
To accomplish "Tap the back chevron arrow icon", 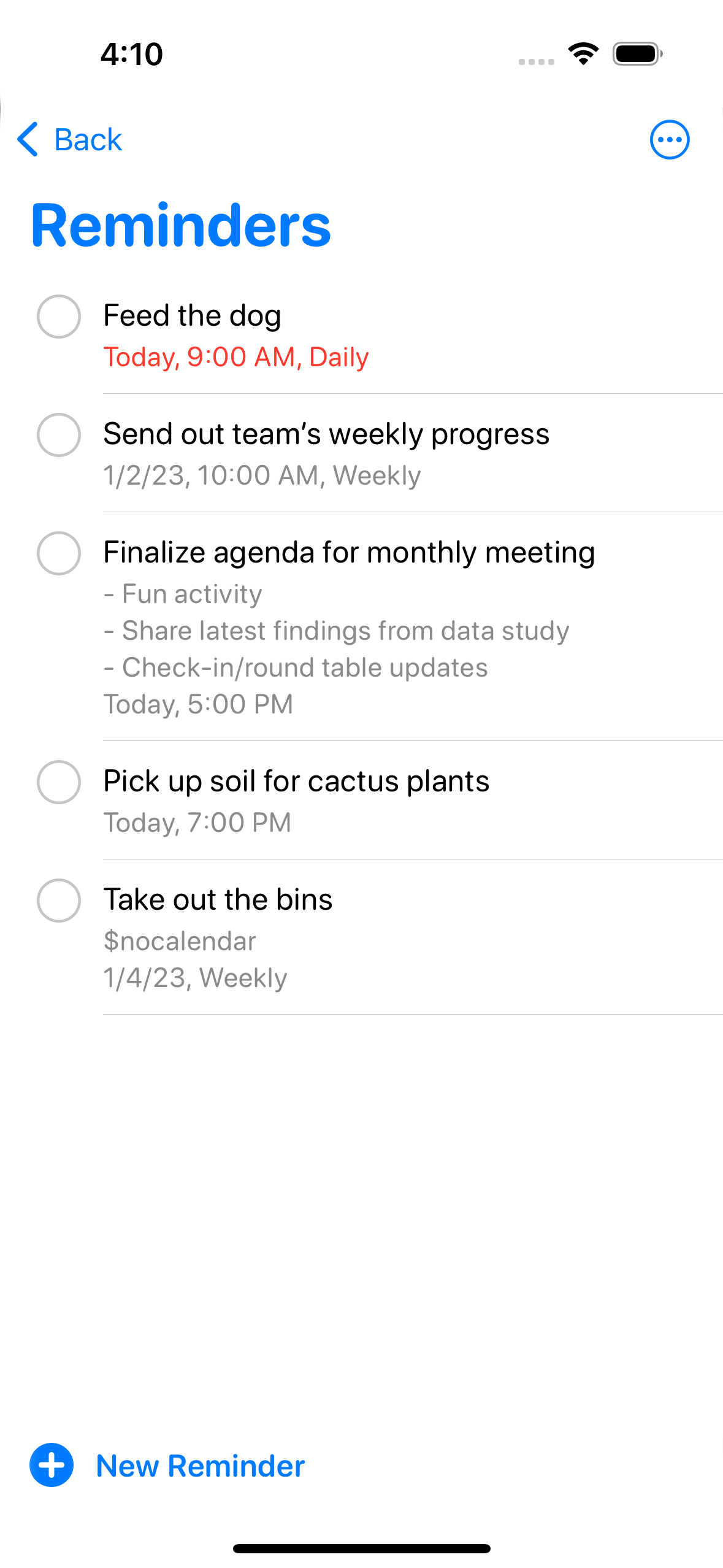I will [28, 139].
